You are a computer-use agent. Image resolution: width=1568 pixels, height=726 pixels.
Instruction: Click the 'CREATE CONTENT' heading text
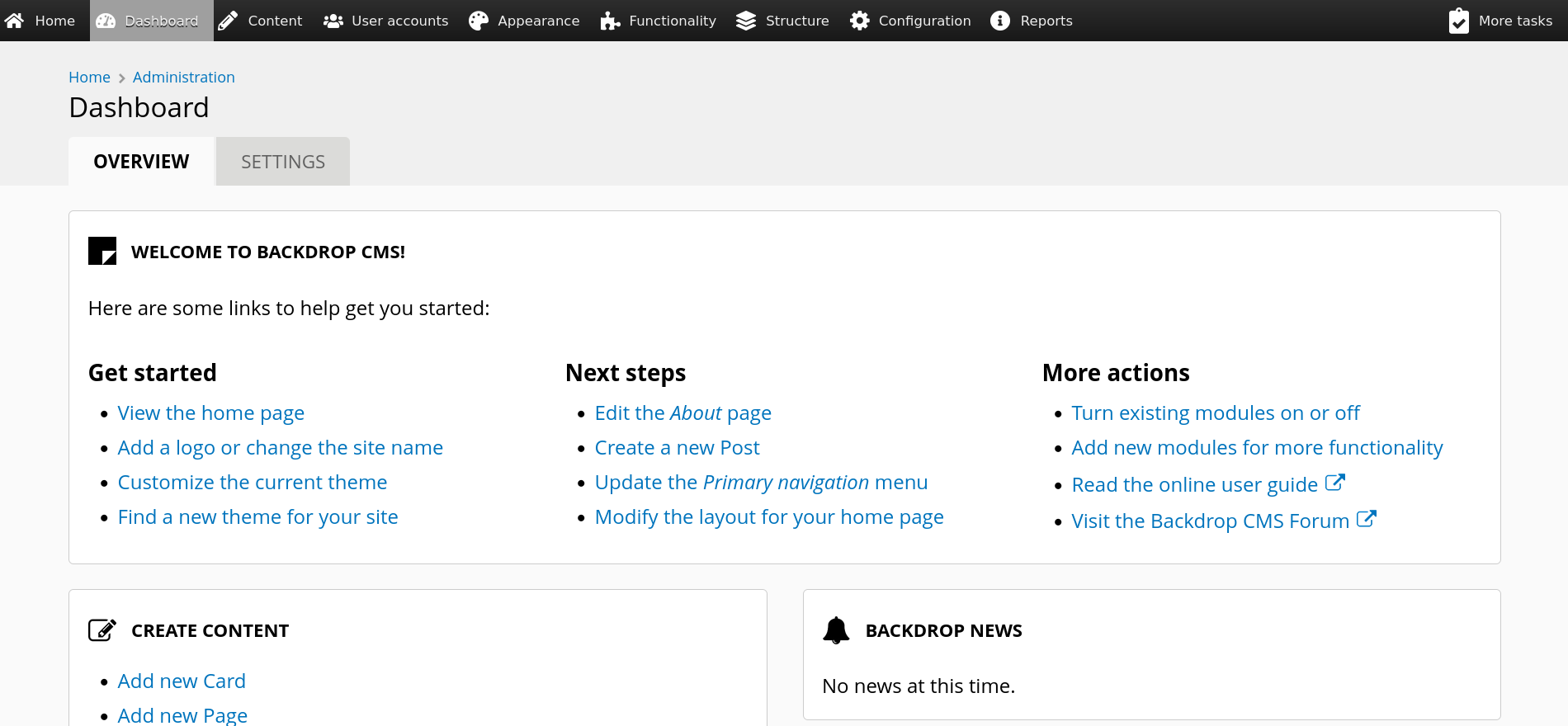pos(210,631)
